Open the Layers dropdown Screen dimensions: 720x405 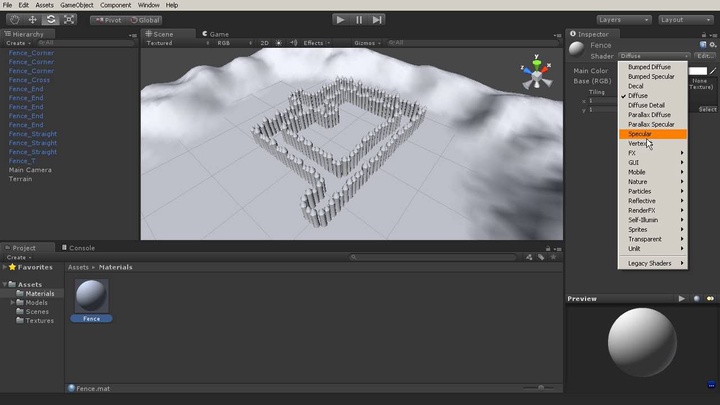[x=622, y=19]
